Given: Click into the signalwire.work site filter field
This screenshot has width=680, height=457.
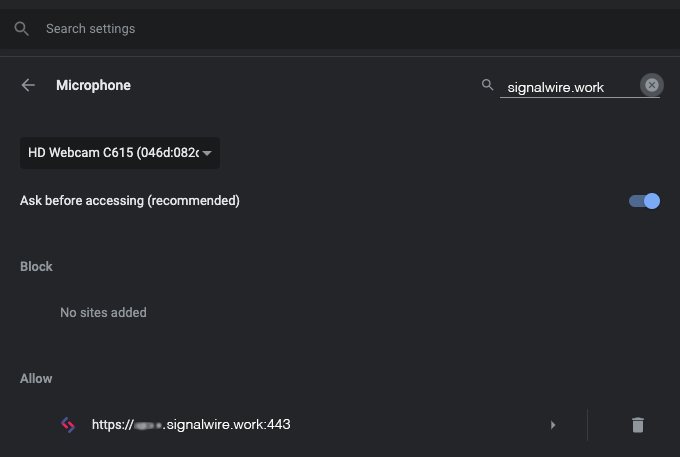Looking at the screenshot, I should point(569,88).
